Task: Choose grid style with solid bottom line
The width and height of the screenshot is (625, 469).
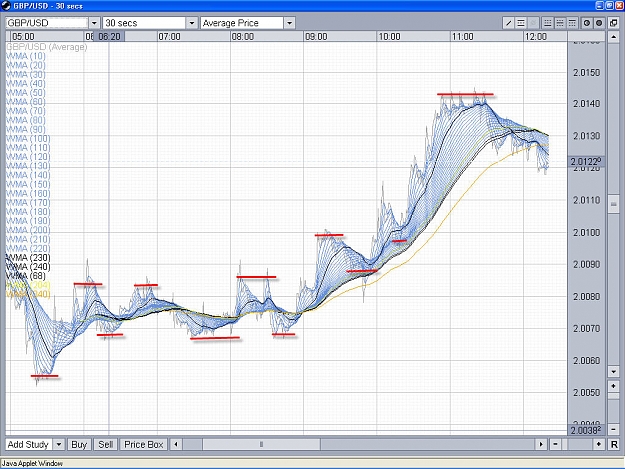Action: click(548, 23)
